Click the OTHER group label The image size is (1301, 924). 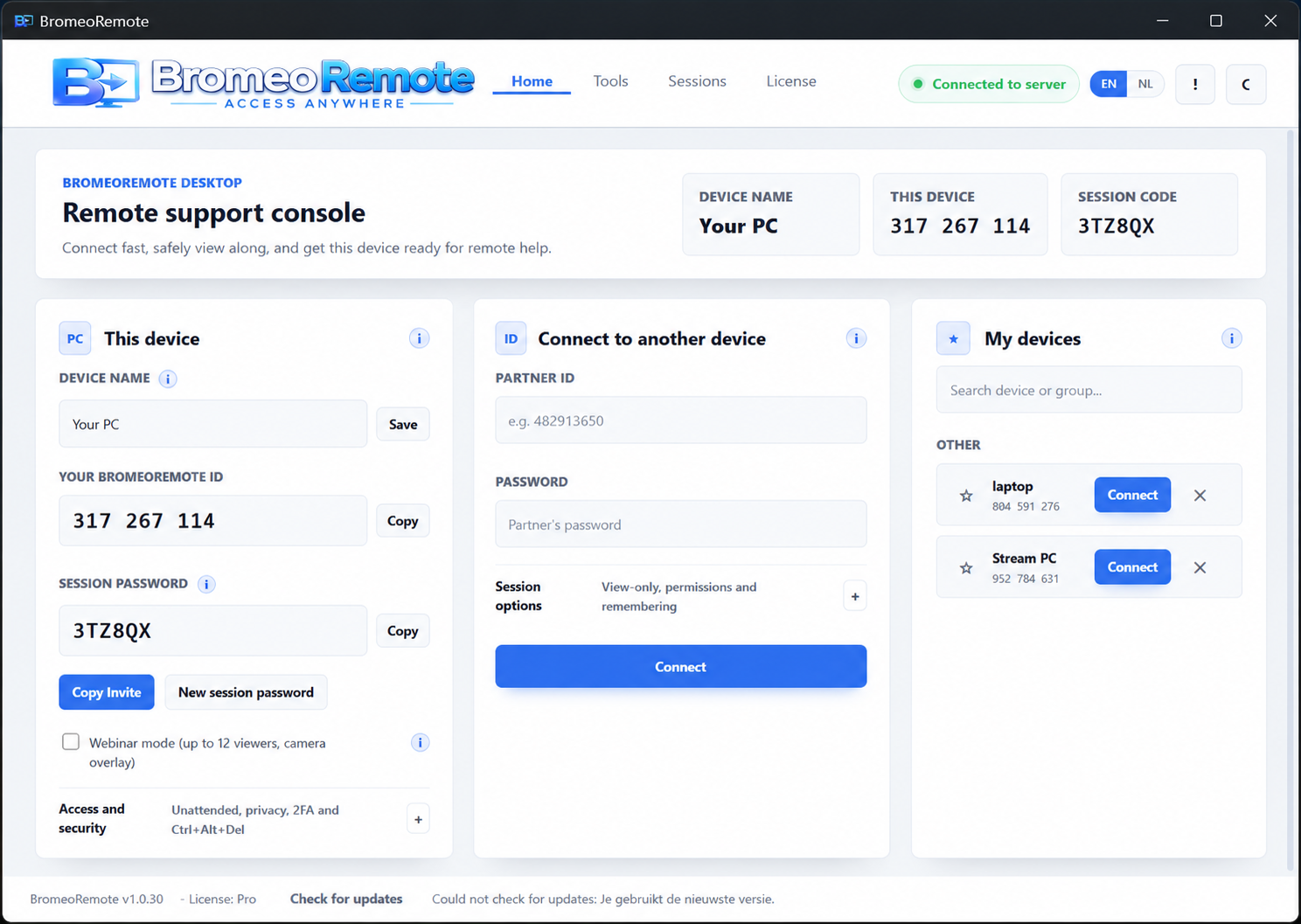tap(958, 445)
